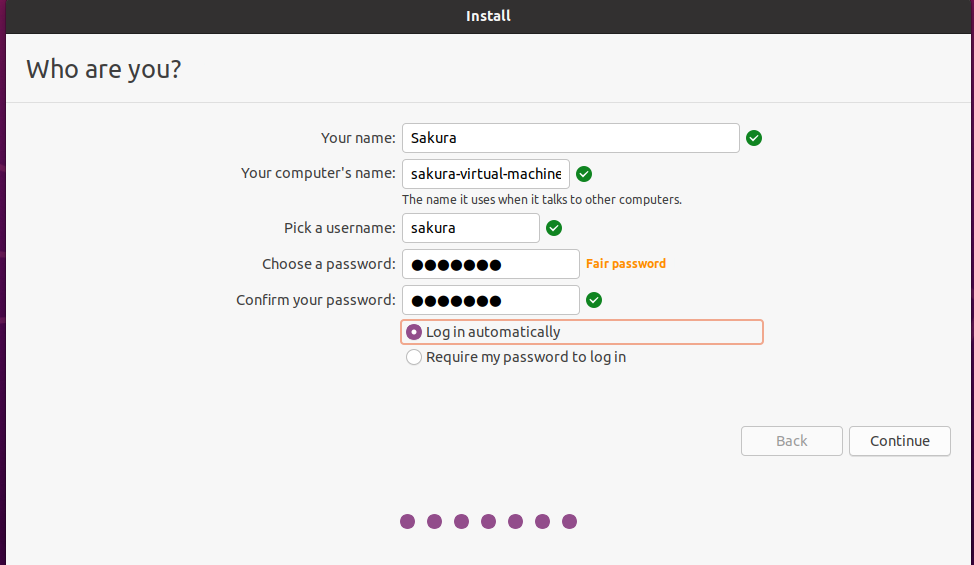Image resolution: width=974 pixels, height=565 pixels.
Task: Choose Require my password to log in
Action: [x=414, y=357]
